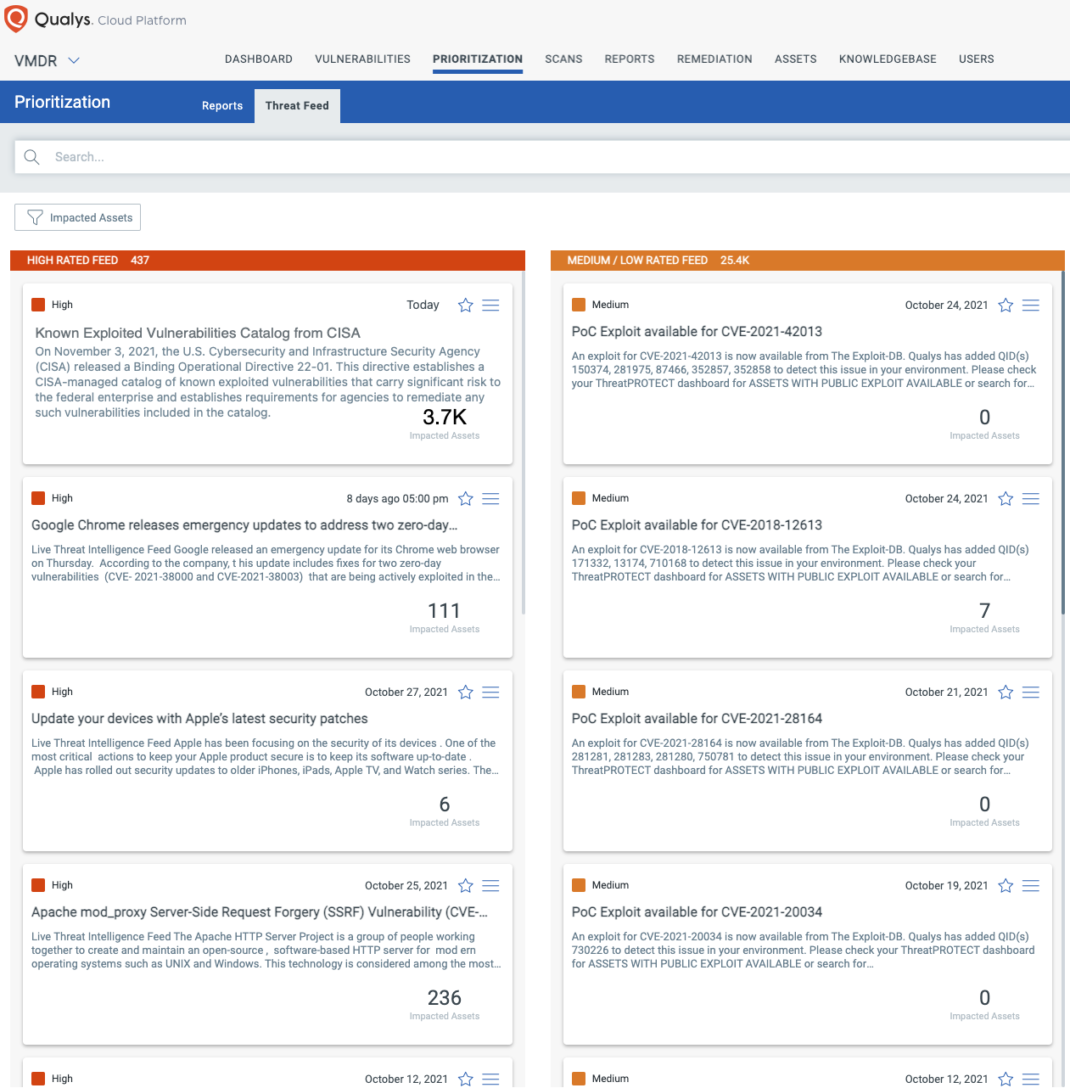Click Medium severity swatch on CVE-2021-42013 card

point(578,305)
